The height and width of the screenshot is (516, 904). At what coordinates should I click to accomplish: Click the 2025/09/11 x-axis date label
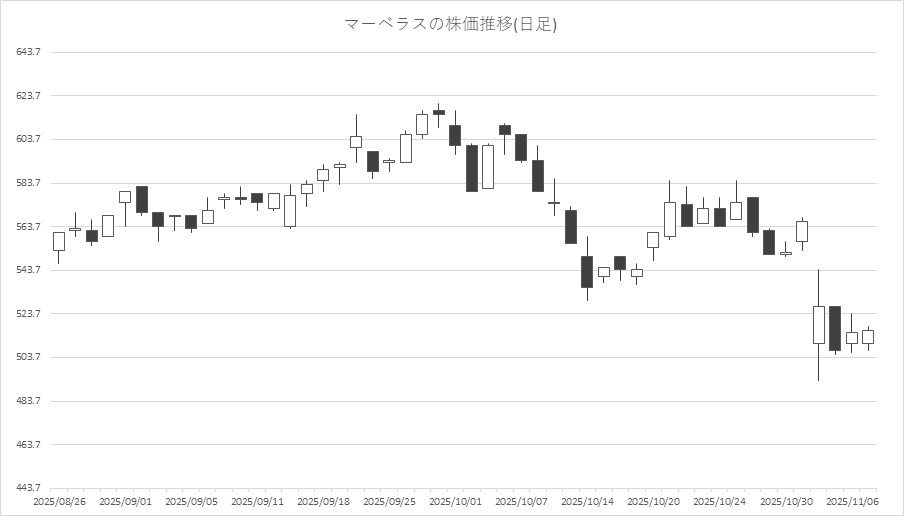point(257,501)
